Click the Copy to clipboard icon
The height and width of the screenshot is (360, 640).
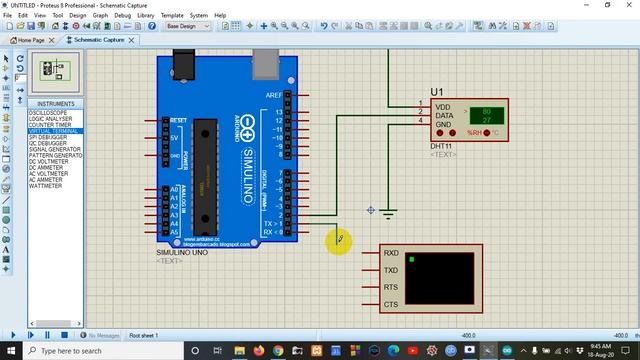coord(359,26)
